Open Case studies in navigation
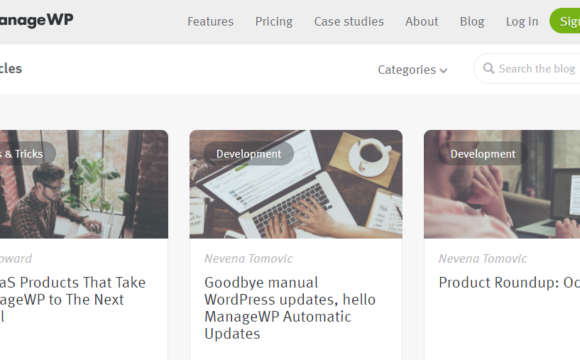 (349, 21)
